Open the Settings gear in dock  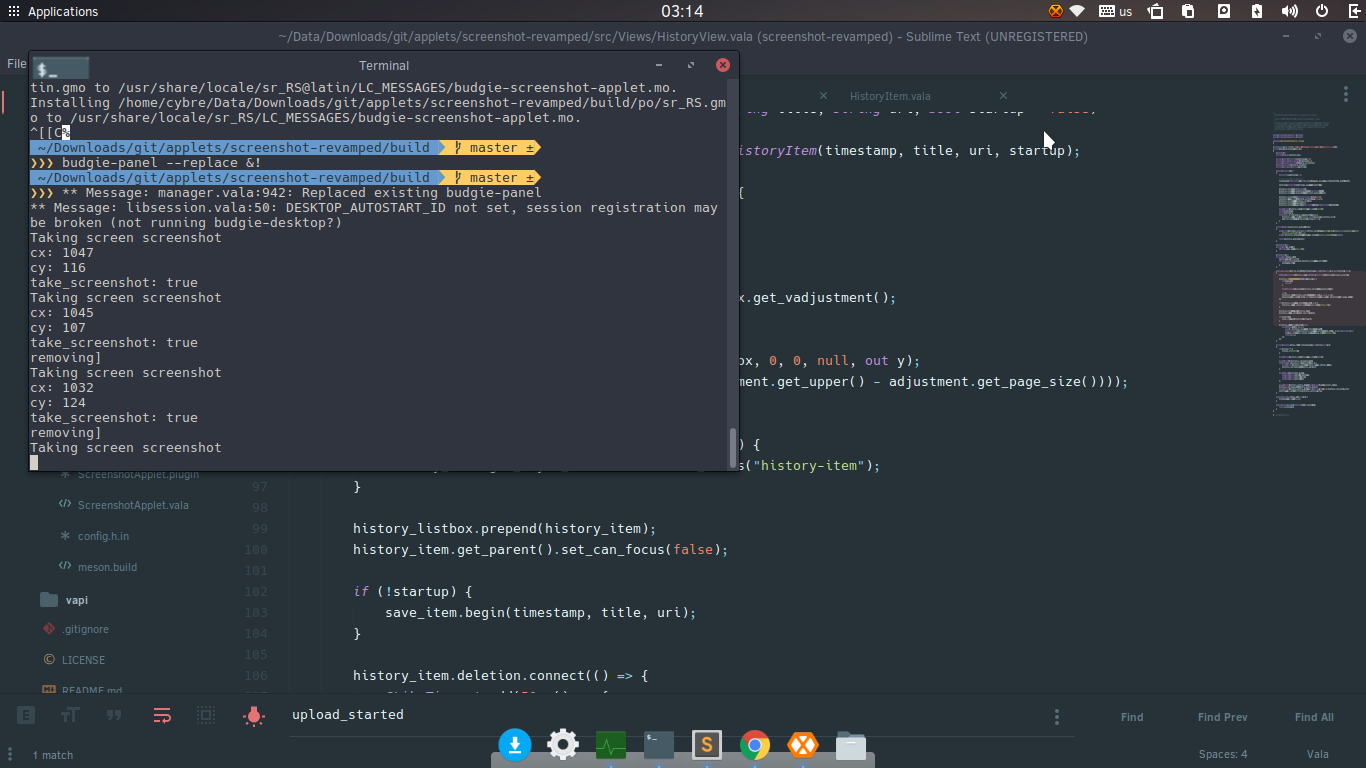pyautogui.click(x=563, y=744)
